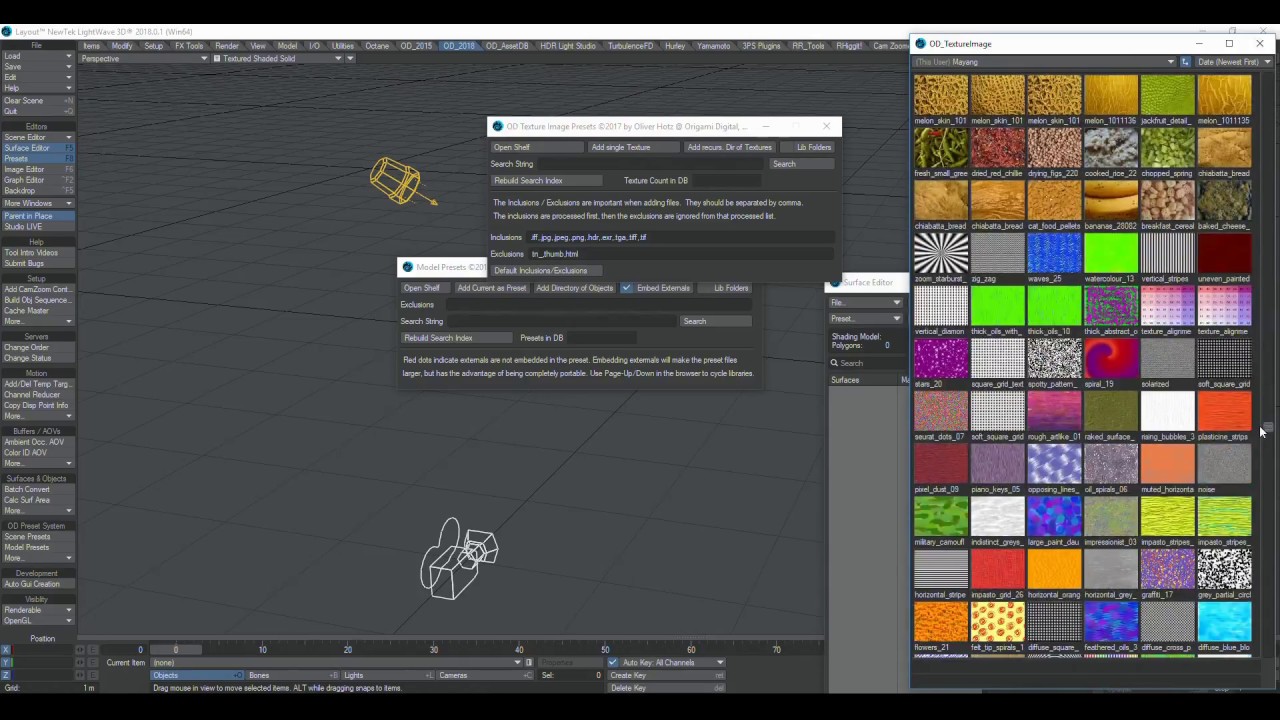1280x720 pixels.
Task: Toggle the Auto Key checkbox
Action: [613, 662]
